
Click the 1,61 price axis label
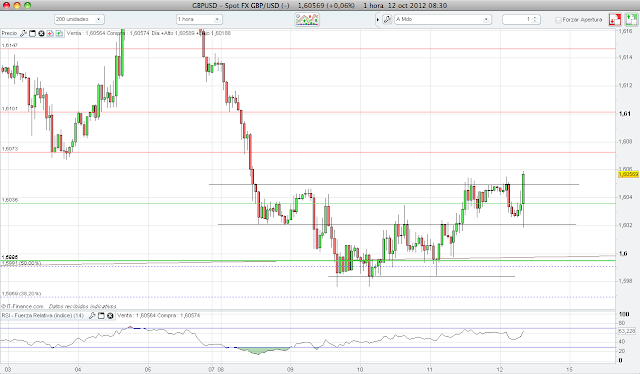[624, 114]
